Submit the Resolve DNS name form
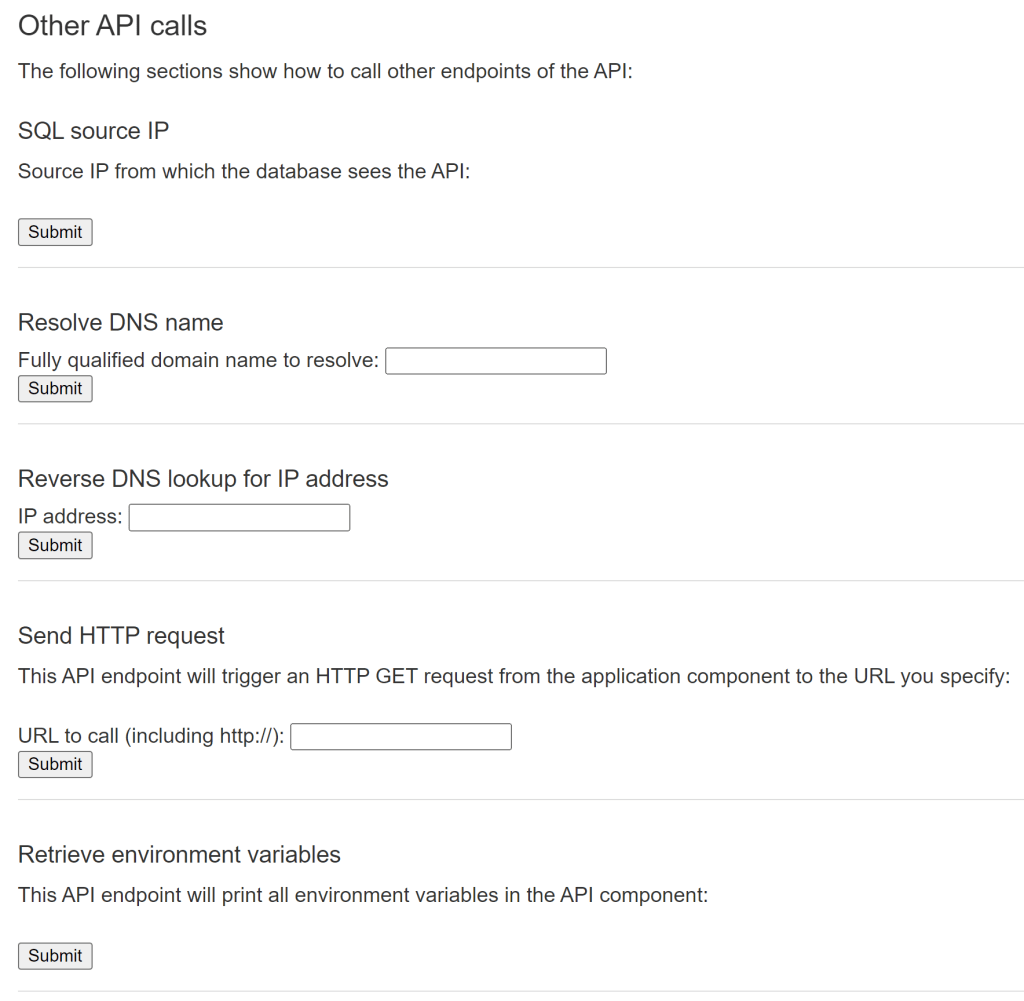 [55, 388]
